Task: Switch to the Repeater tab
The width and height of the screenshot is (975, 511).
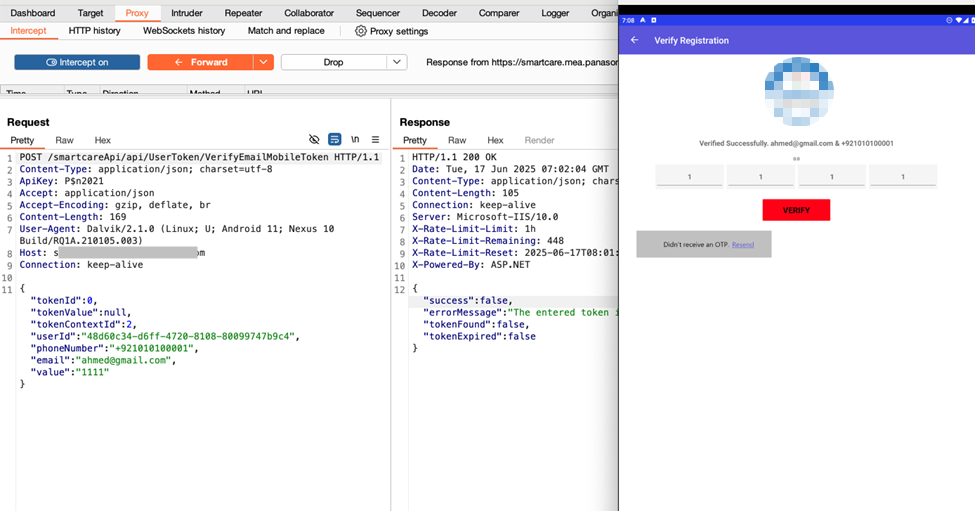Action: 243,13
